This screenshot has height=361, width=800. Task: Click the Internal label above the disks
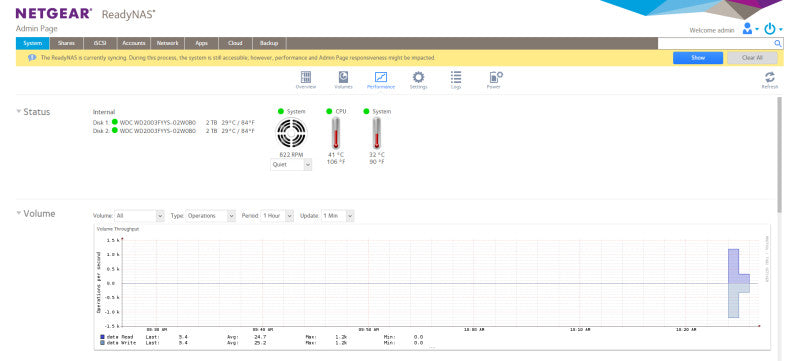(x=104, y=112)
